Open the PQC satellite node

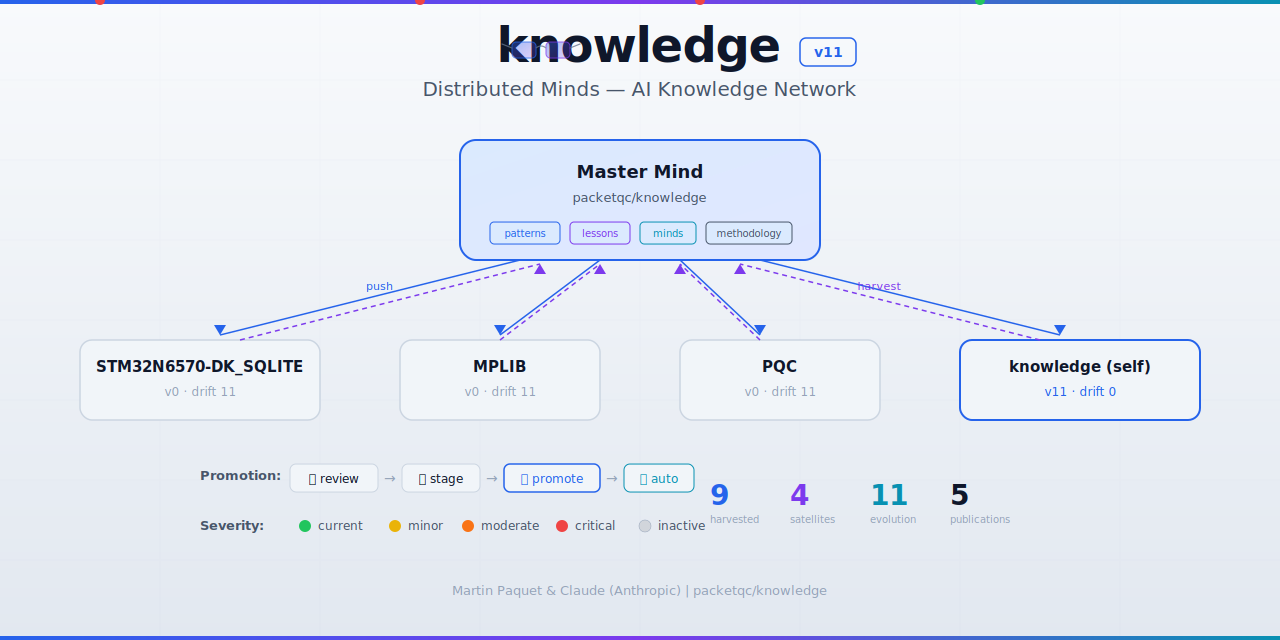point(780,380)
